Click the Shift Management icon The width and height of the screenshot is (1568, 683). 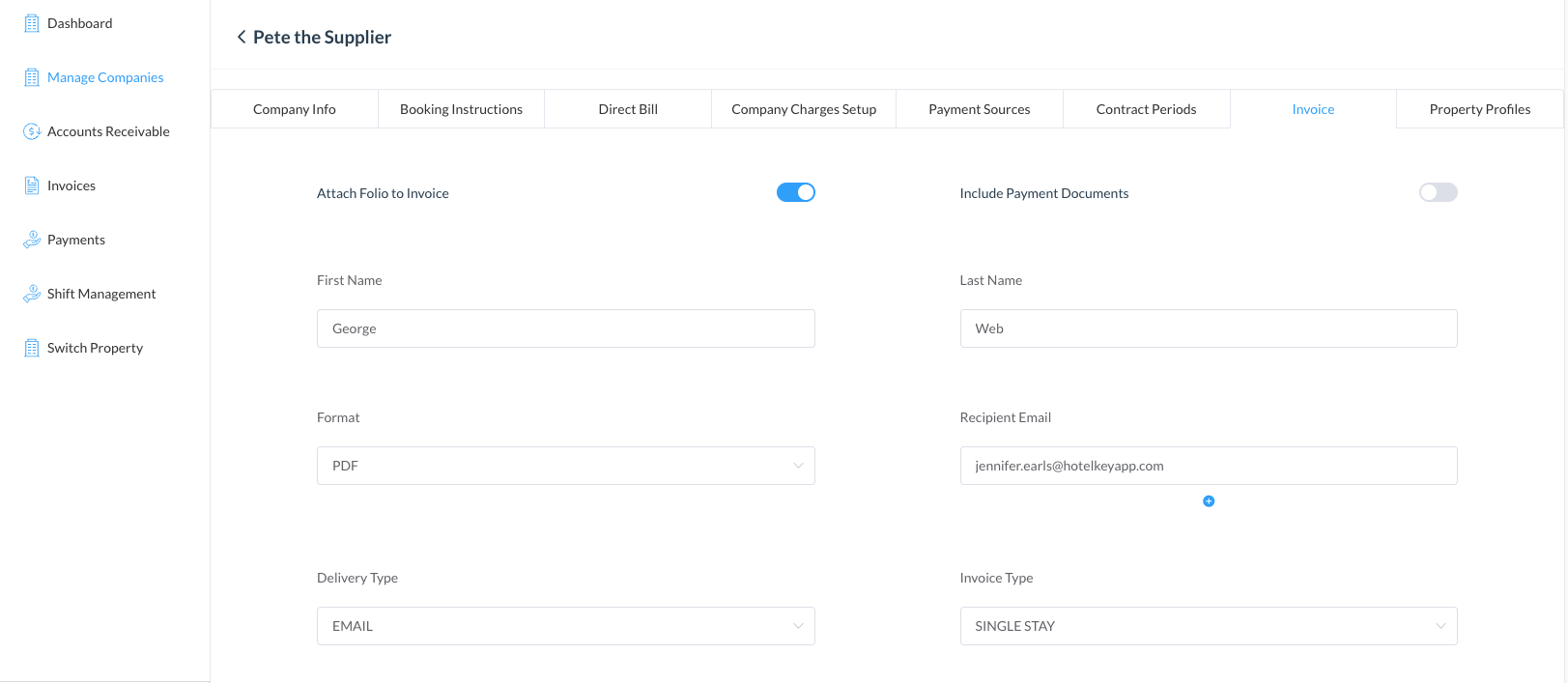tap(32, 294)
